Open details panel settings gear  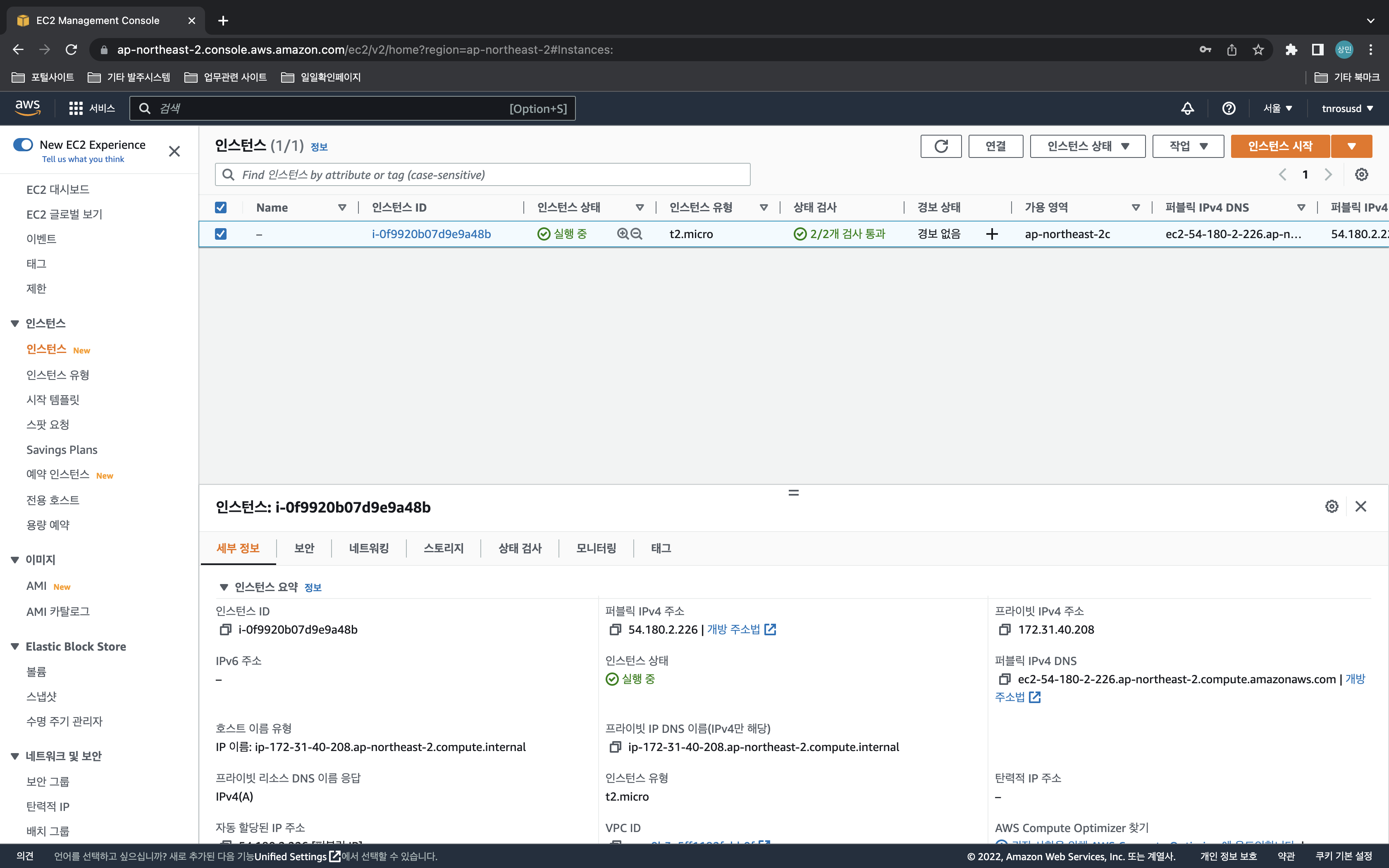(x=1332, y=506)
